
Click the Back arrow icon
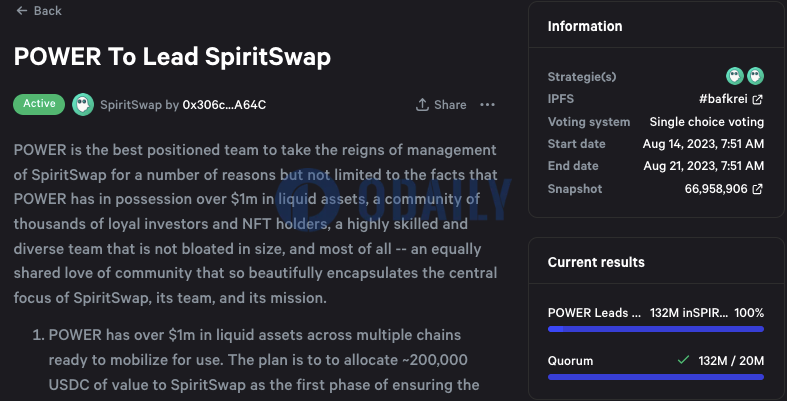point(22,11)
